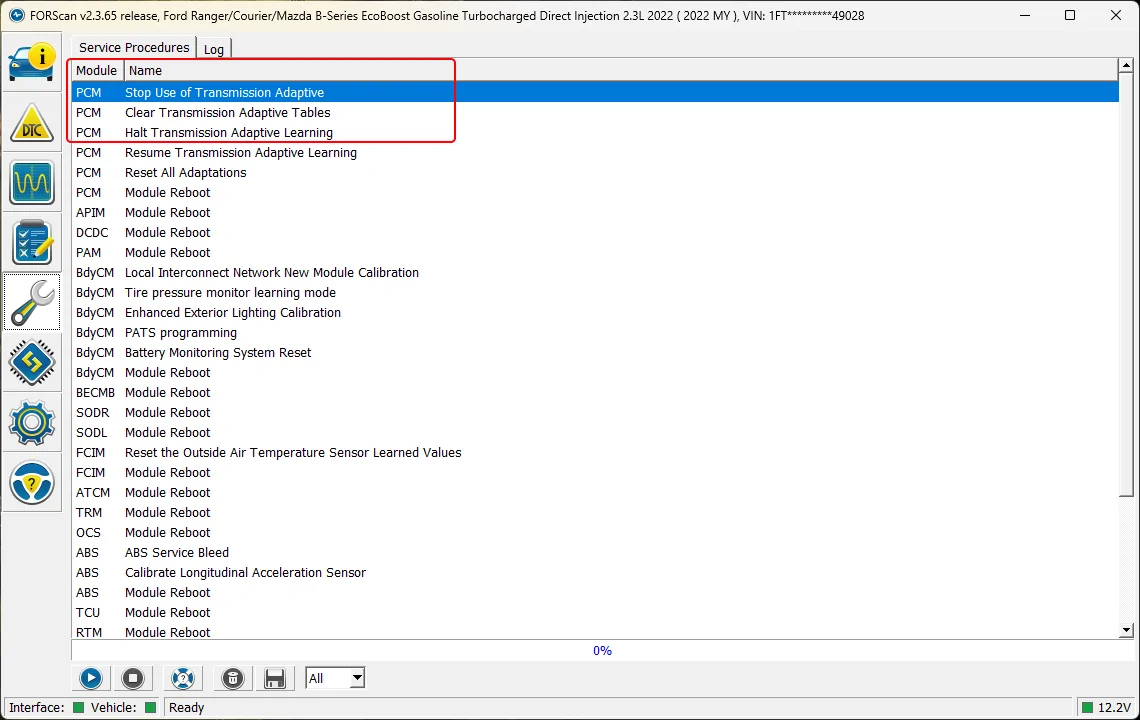1140x720 pixels.
Task: Select Calibrate Longitudinal Acceleration Sensor
Action: 595,572
